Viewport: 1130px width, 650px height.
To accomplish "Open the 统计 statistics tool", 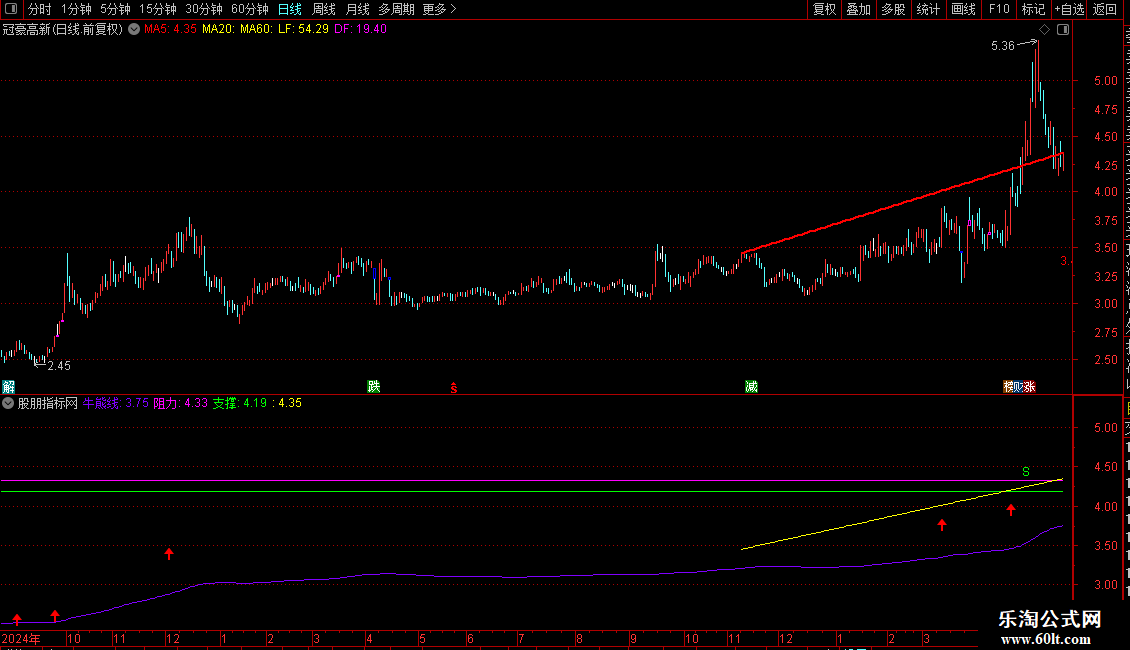I will (x=928, y=9).
